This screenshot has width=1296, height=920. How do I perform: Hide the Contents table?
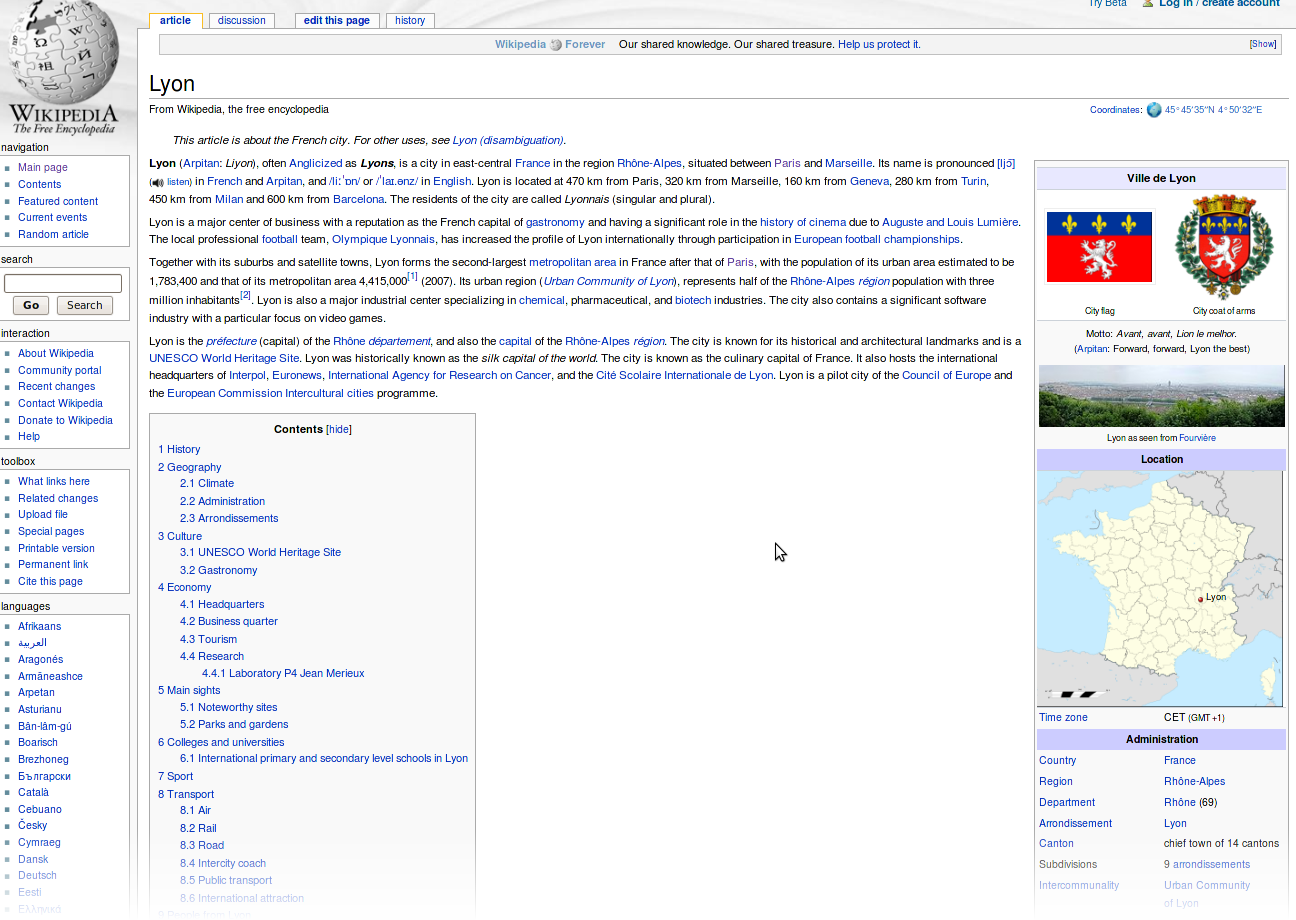[x=340, y=429]
